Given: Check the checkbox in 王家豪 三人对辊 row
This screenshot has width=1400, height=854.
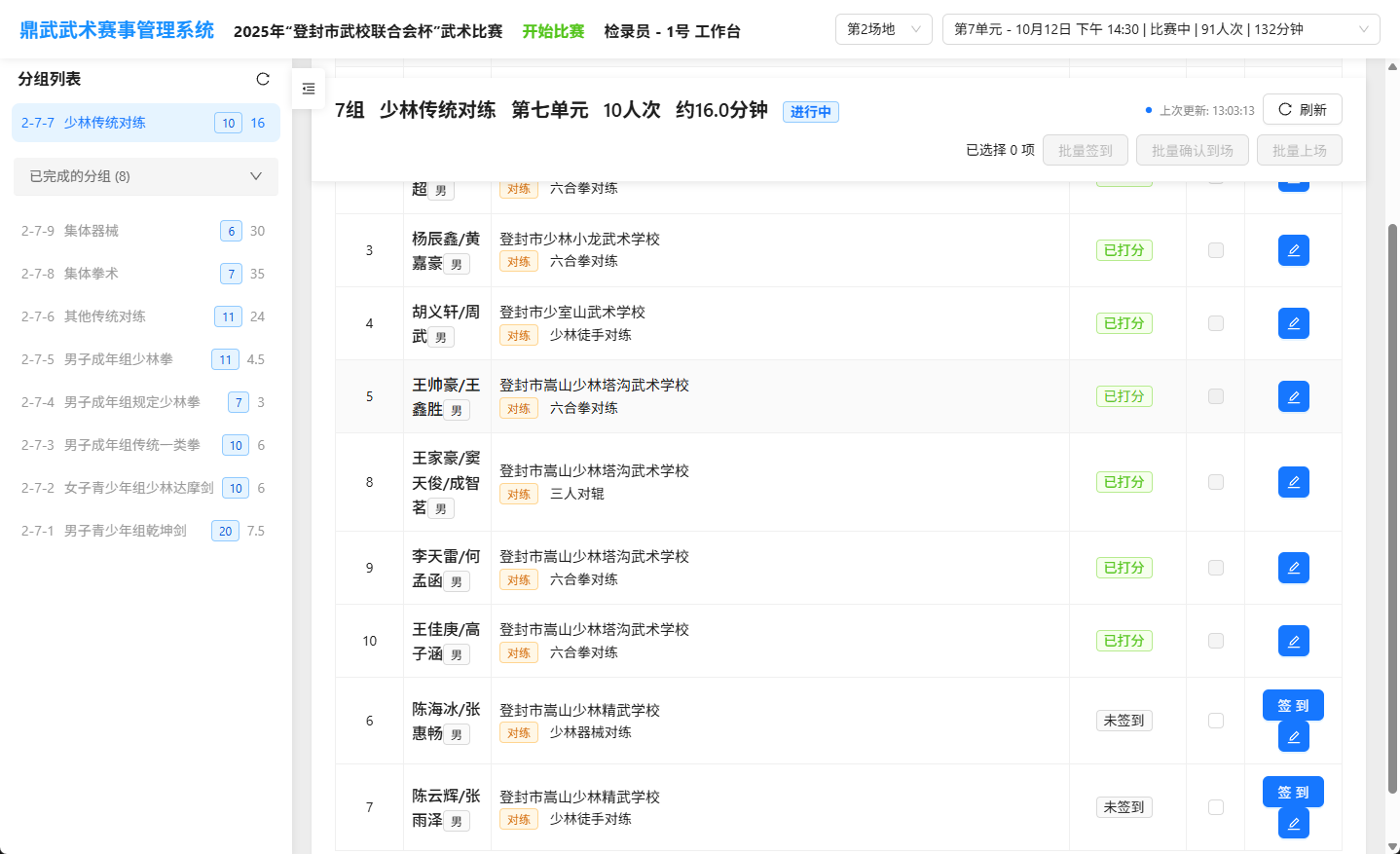Looking at the screenshot, I should [x=1215, y=482].
